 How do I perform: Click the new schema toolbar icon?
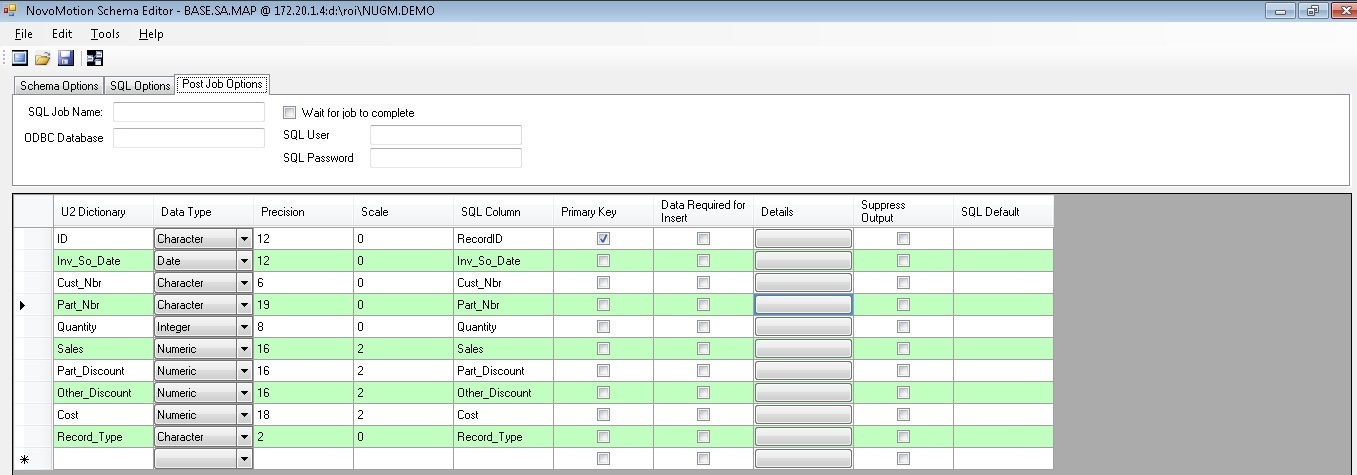point(20,58)
